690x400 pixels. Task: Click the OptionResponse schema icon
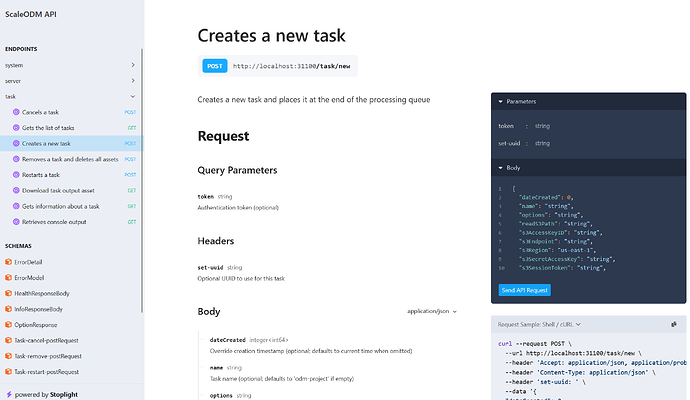coord(8,325)
